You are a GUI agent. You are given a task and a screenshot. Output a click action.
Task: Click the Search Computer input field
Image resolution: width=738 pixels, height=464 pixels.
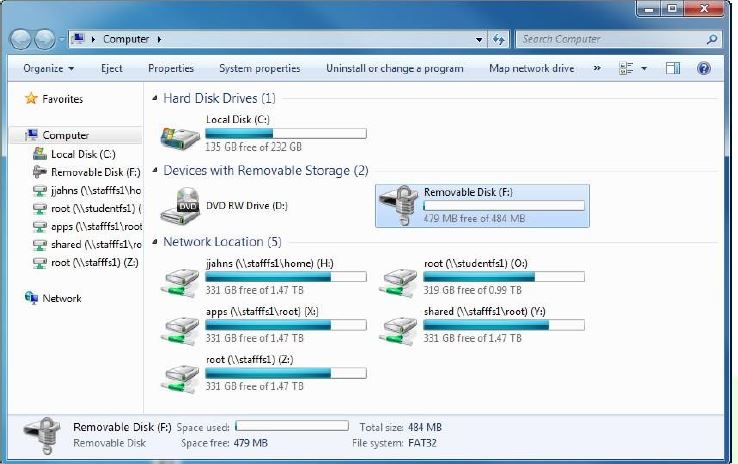click(610, 39)
